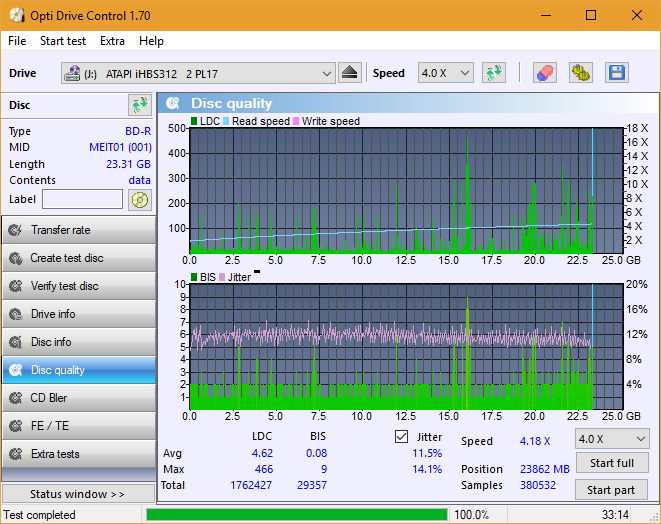Image resolution: width=661 pixels, height=524 pixels.
Task: Open the Help menu
Action: (x=151, y=41)
